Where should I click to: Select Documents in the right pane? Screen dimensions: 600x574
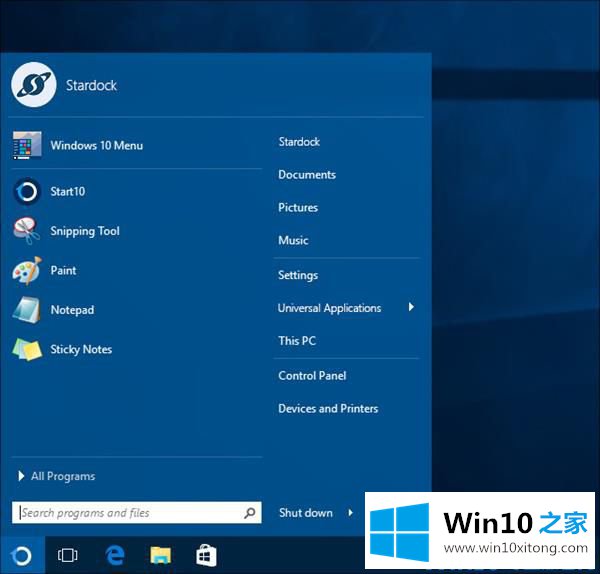click(x=307, y=175)
